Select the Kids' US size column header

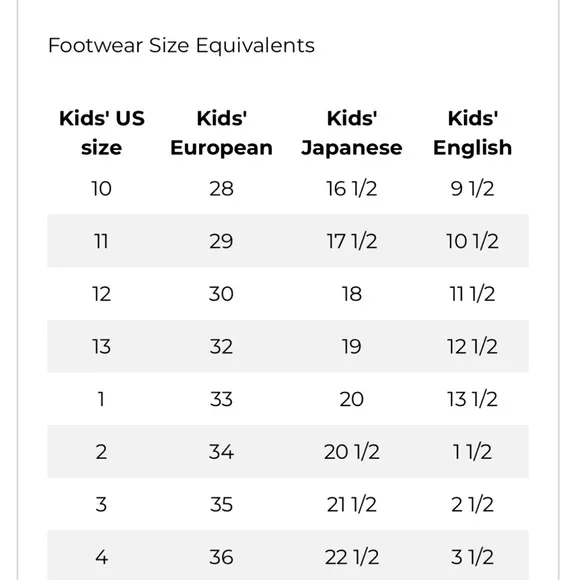pyautogui.click(x=102, y=133)
